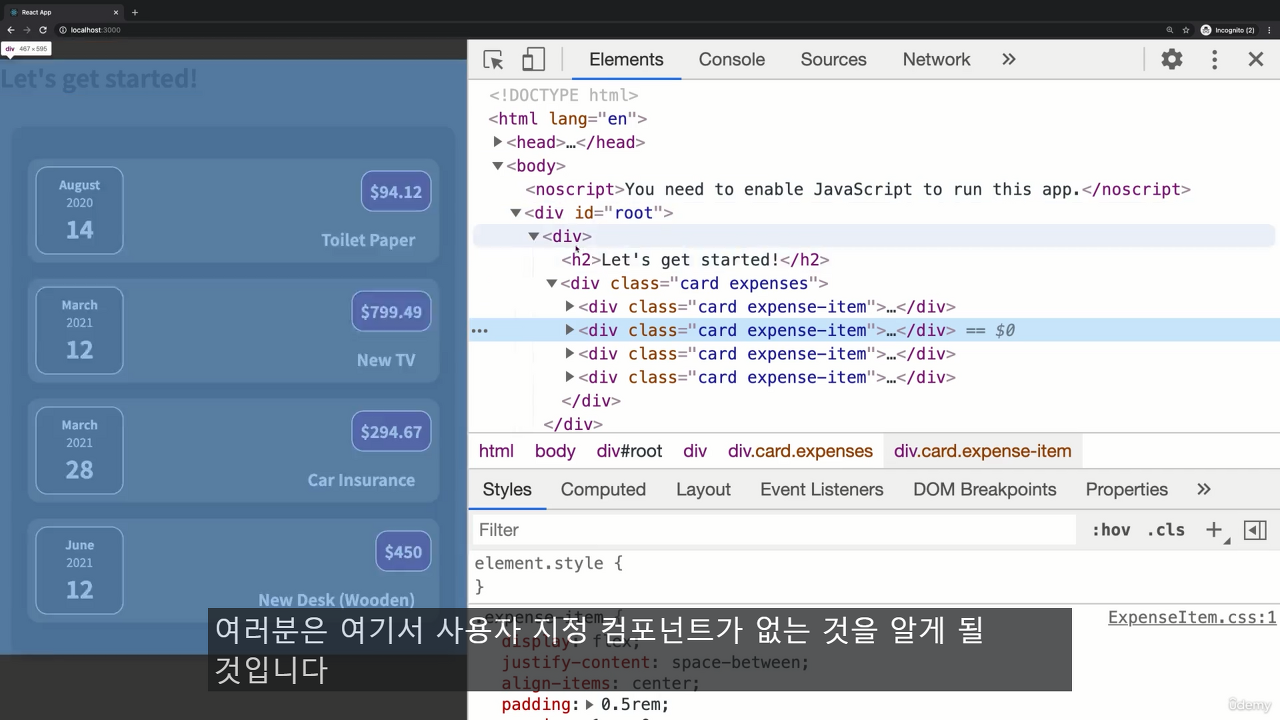The width and height of the screenshot is (1280, 720).
Task: Expand the padding shorthand property triangle
Action: [x=590, y=705]
